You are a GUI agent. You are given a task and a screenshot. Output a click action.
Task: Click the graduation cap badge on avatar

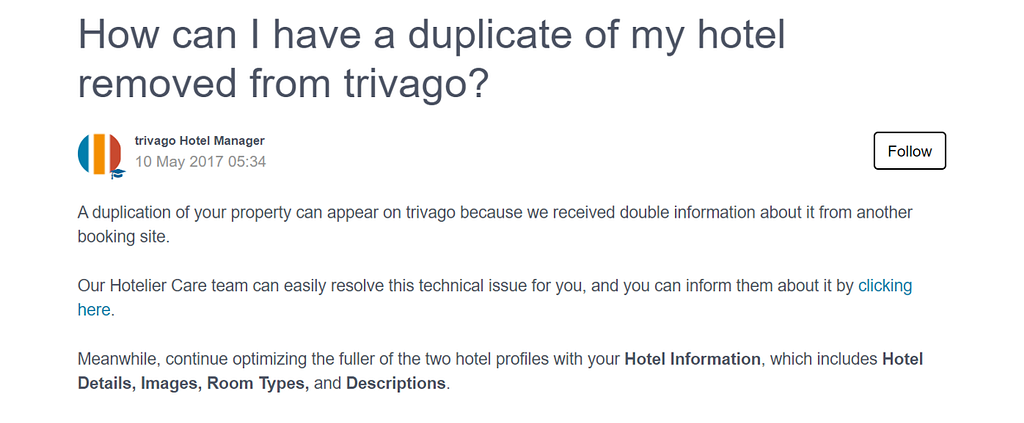pyautogui.click(x=118, y=174)
